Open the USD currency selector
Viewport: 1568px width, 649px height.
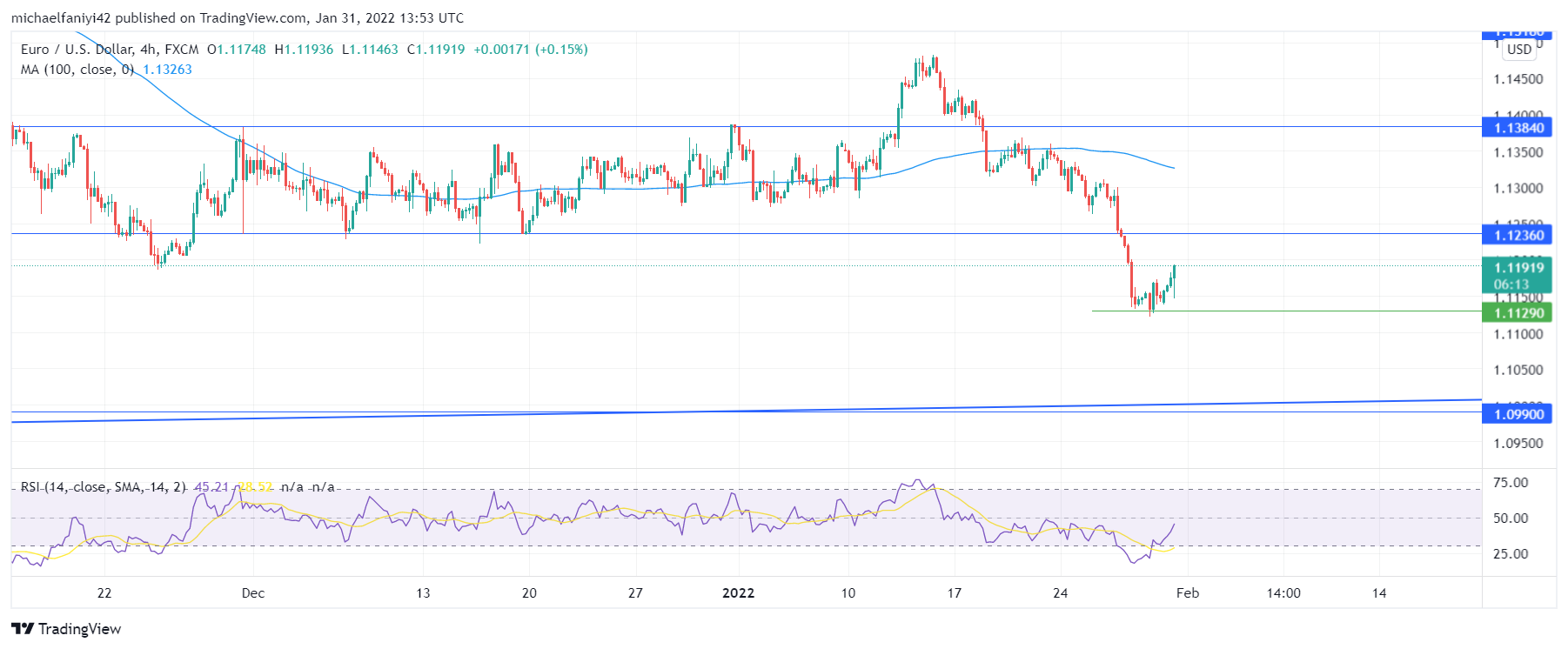[x=1519, y=50]
